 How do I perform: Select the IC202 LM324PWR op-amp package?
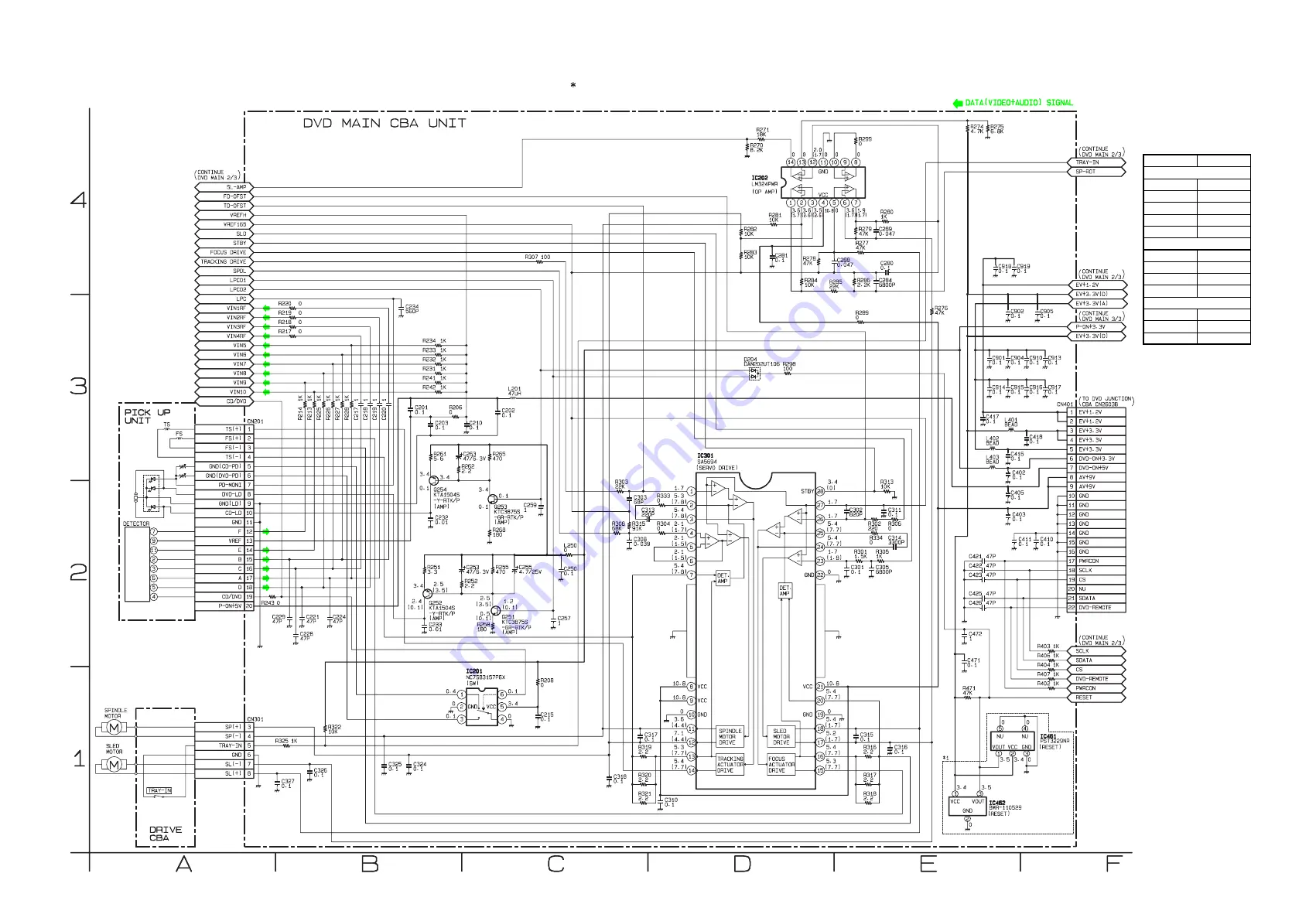pyautogui.click(x=823, y=183)
